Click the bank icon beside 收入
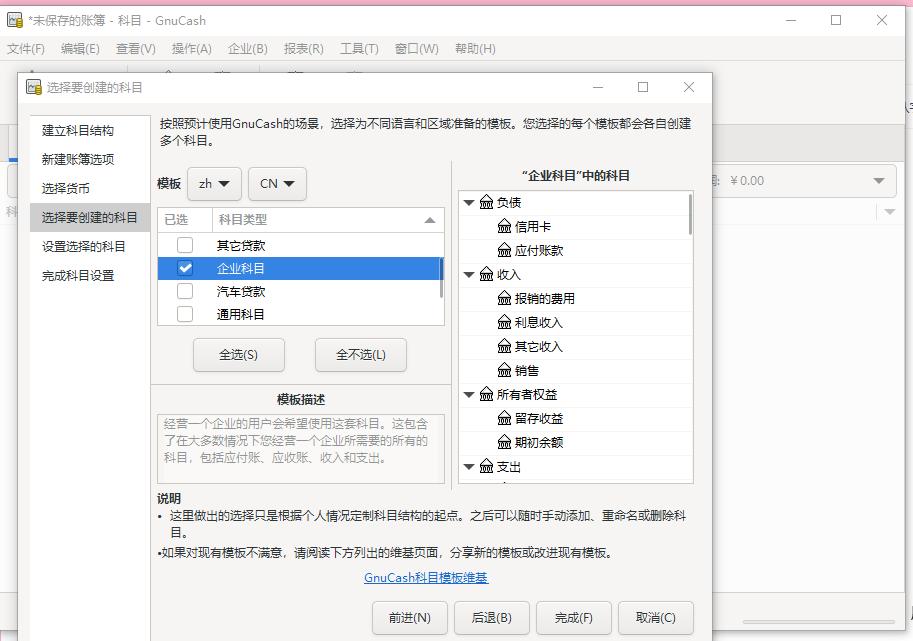This screenshot has height=641, width=913. point(486,274)
